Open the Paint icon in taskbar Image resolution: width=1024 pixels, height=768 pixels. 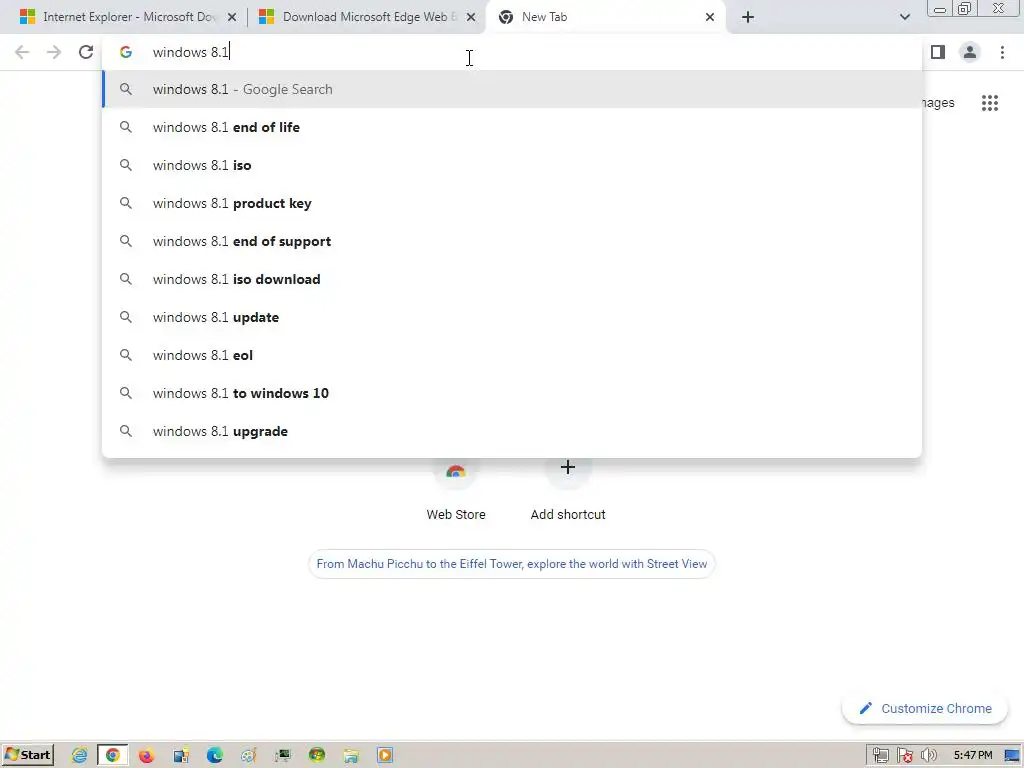(x=249, y=756)
